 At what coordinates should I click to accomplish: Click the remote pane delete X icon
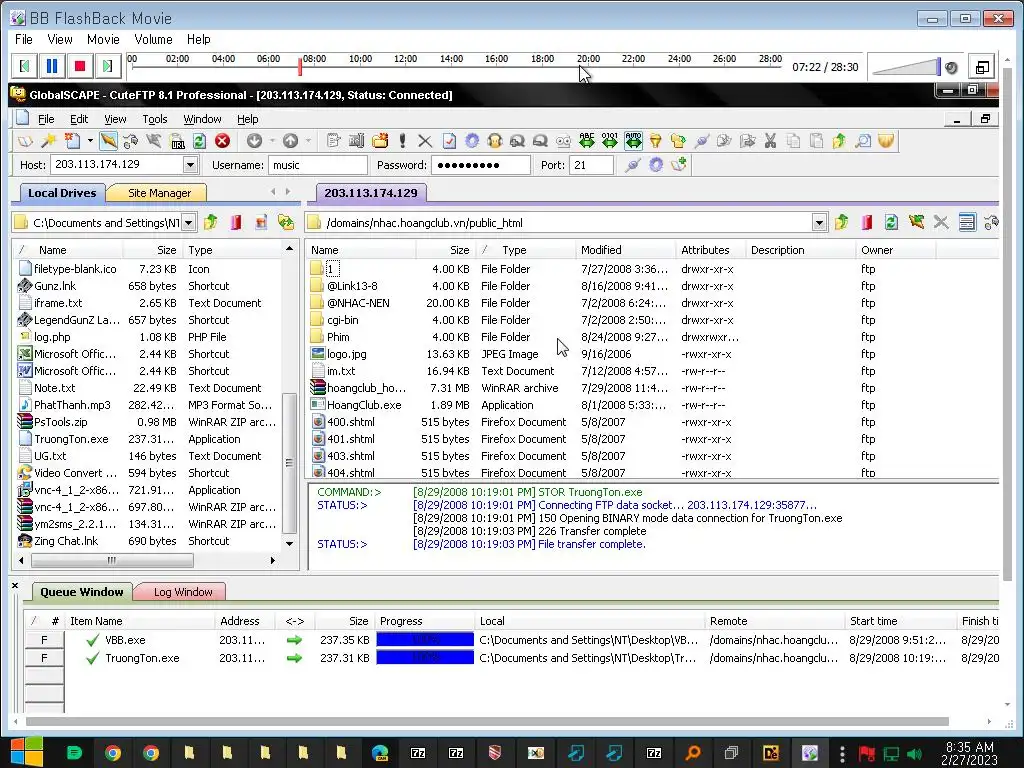[x=941, y=223]
